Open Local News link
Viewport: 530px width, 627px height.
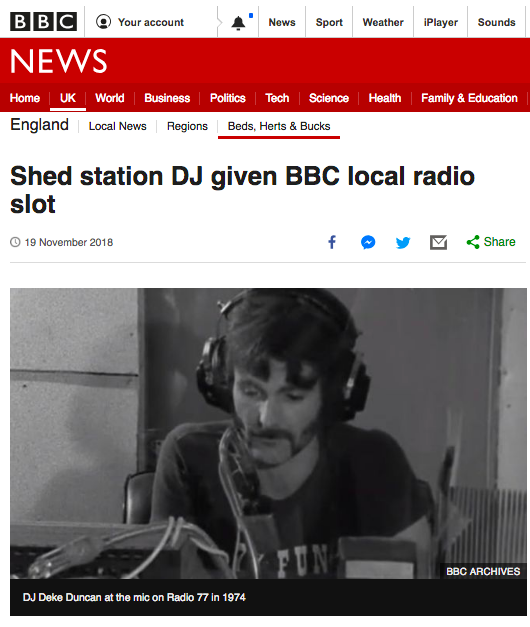click(118, 126)
